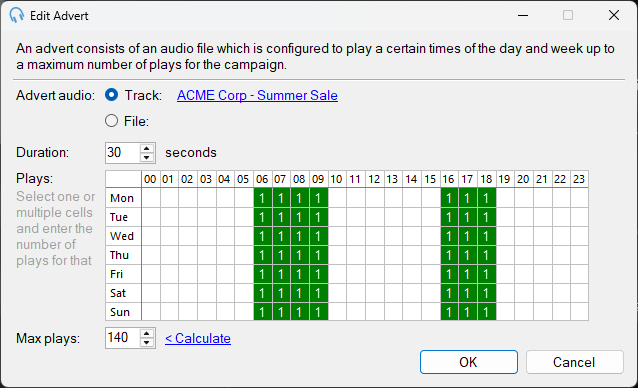Viewport: 638px width, 388px height.
Task: Select the File radio button
Action: tap(111, 121)
